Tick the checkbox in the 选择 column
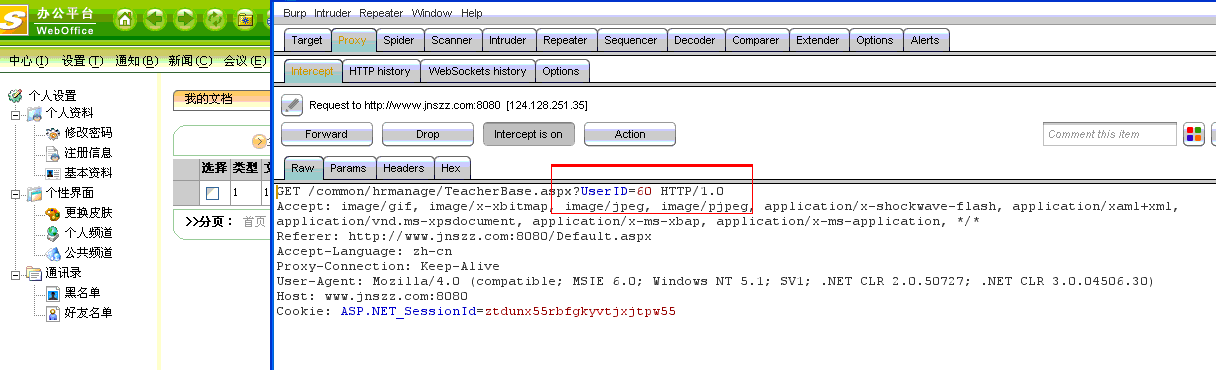 click(212, 193)
